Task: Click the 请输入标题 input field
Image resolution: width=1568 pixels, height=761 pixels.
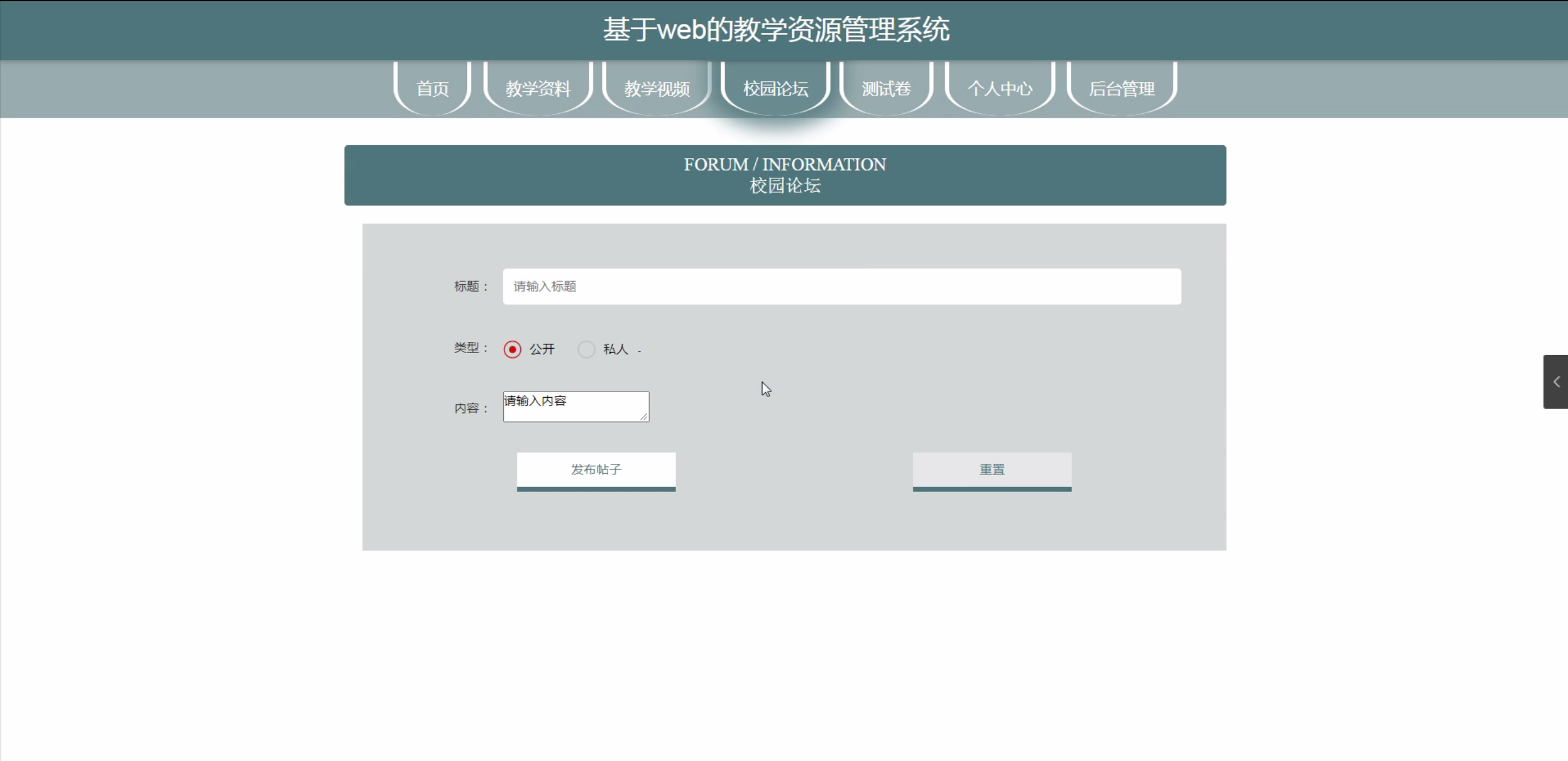Action: 842,286
